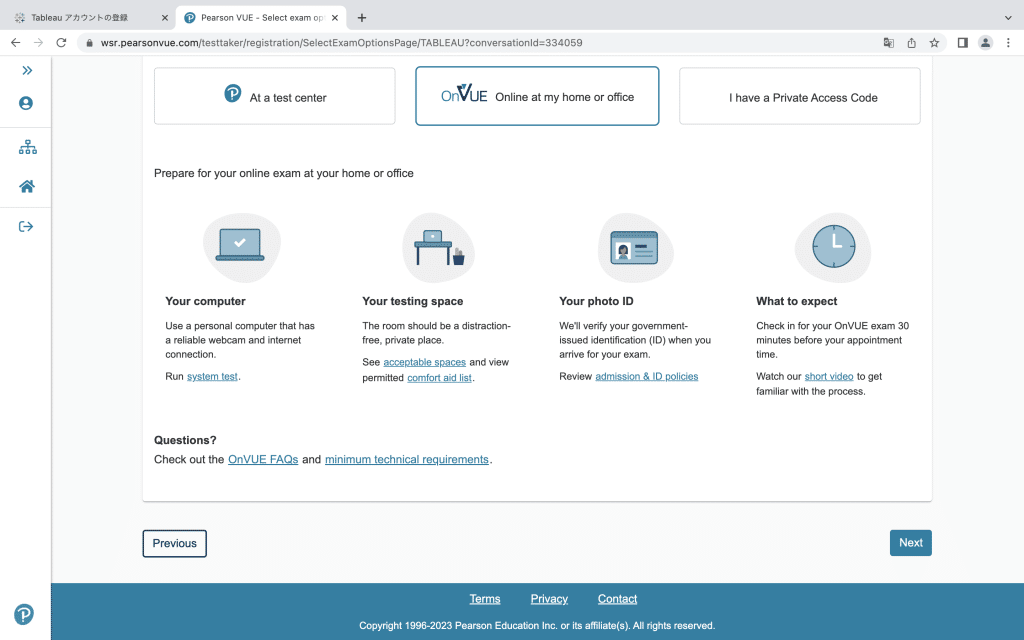Click the Pearson P icon on test center card

232,93
